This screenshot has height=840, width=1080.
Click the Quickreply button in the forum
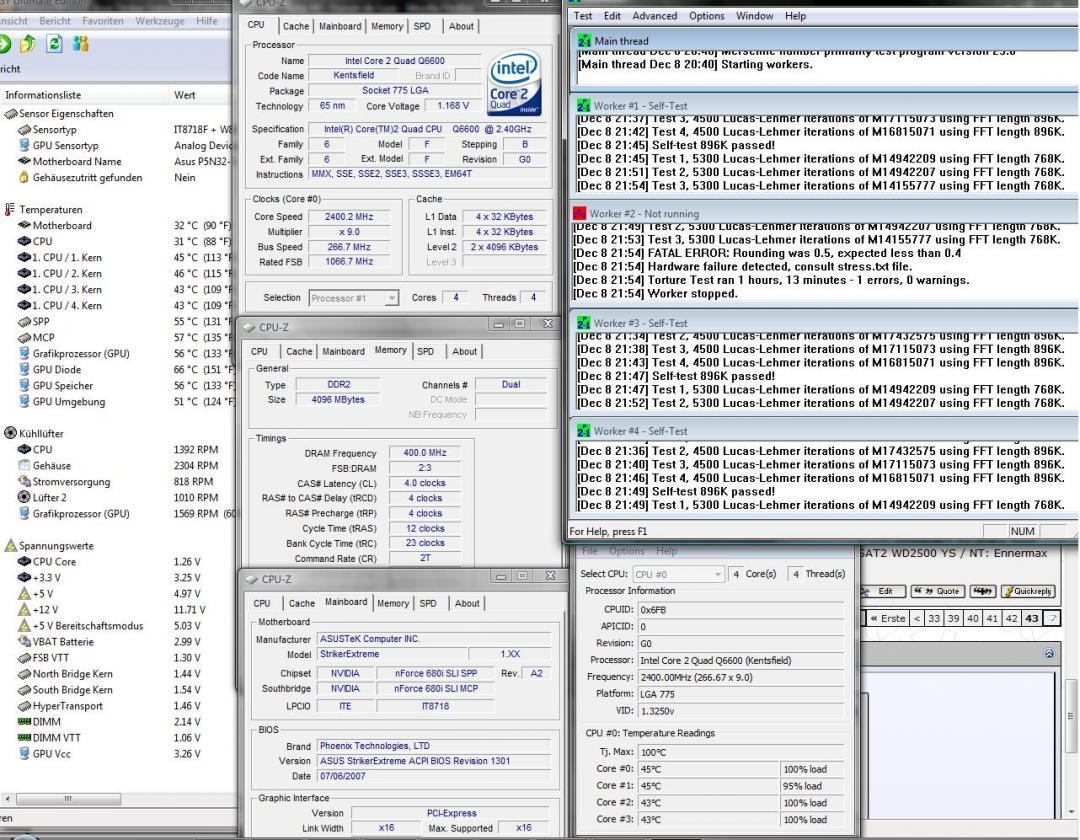pyautogui.click(x=1028, y=591)
